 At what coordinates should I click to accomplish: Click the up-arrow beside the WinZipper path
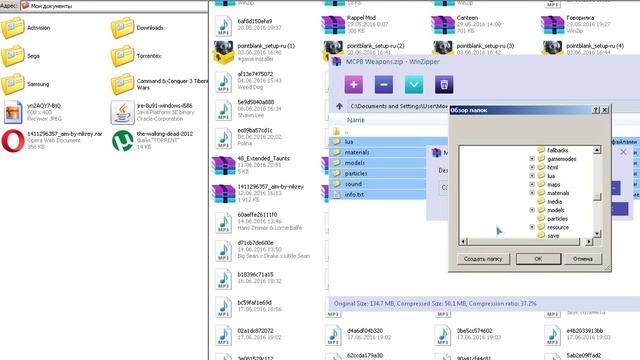[x=339, y=107]
